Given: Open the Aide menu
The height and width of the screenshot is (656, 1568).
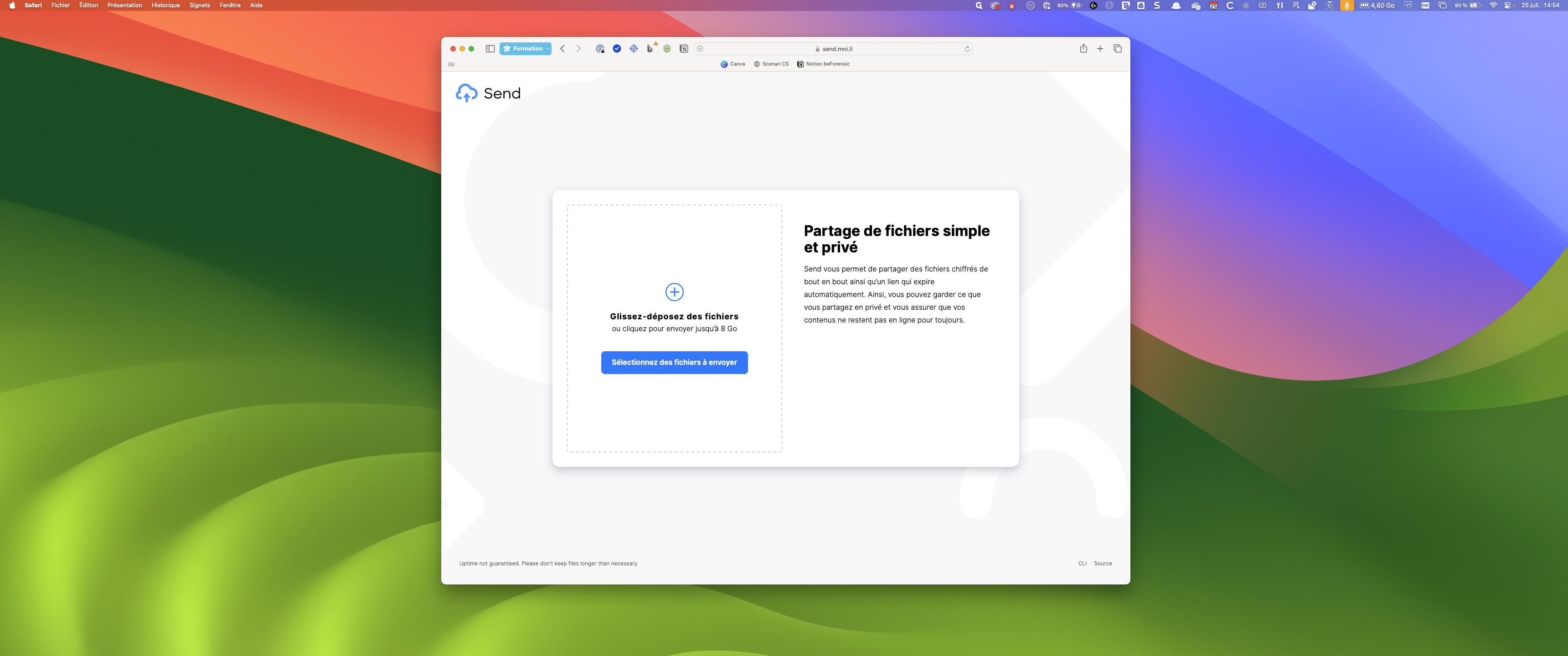Looking at the screenshot, I should click(256, 5).
